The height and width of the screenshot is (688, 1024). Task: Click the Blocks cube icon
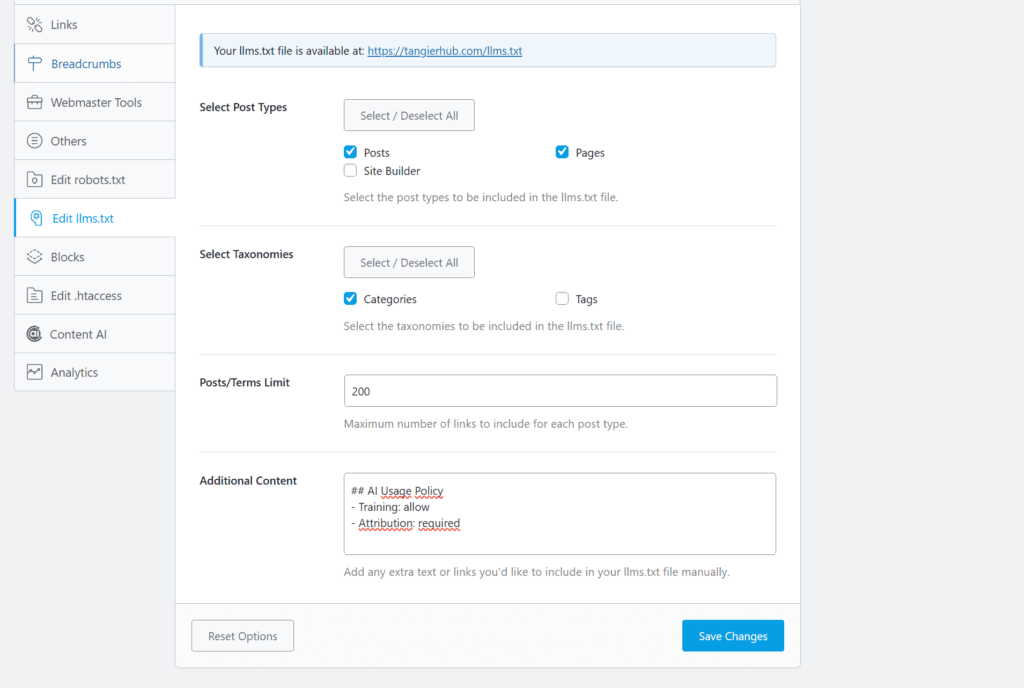pos(34,257)
